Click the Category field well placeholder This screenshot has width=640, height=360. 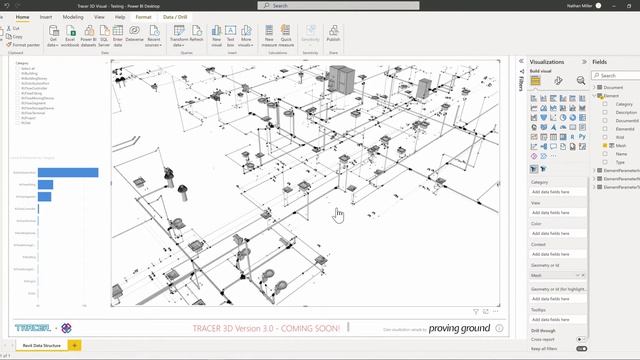click(x=558, y=192)
